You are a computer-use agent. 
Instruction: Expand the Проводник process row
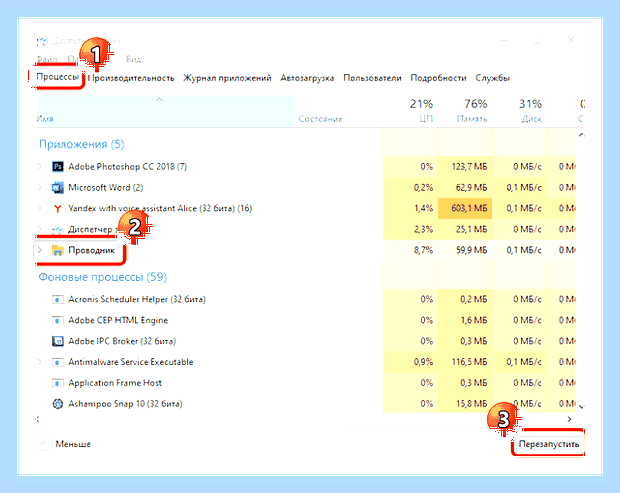(40, 250)
